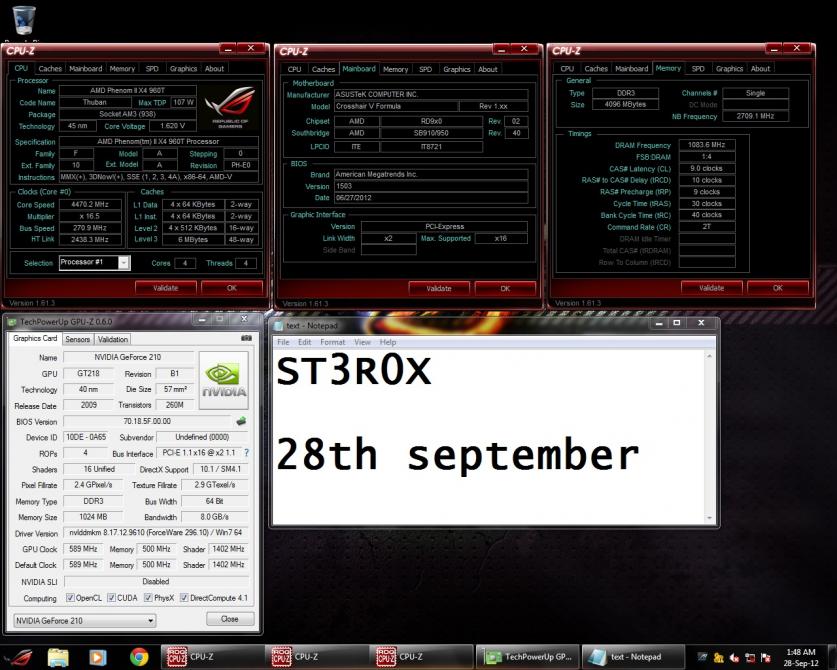Open Notepad View menu
Screen dimensions: 837x670
click(362, 342)
